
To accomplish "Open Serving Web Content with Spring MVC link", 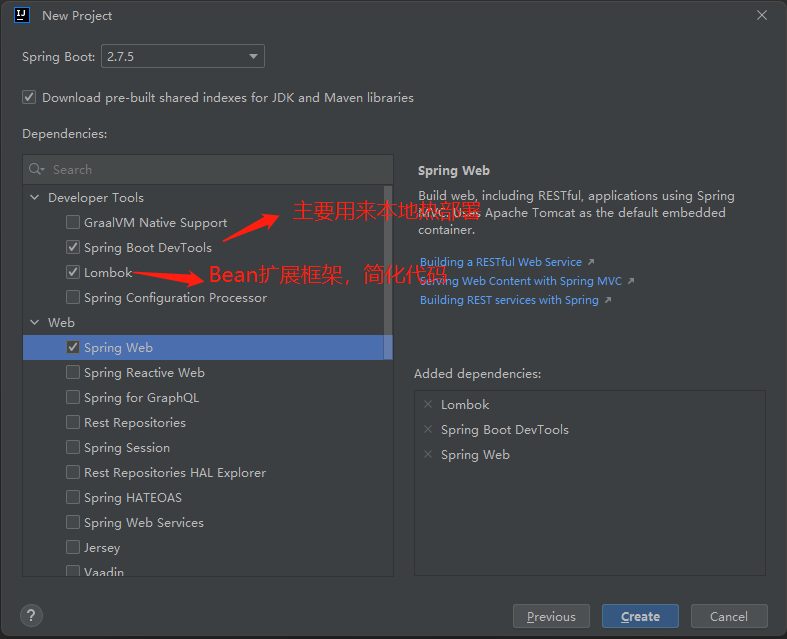I will click(520, 281).
